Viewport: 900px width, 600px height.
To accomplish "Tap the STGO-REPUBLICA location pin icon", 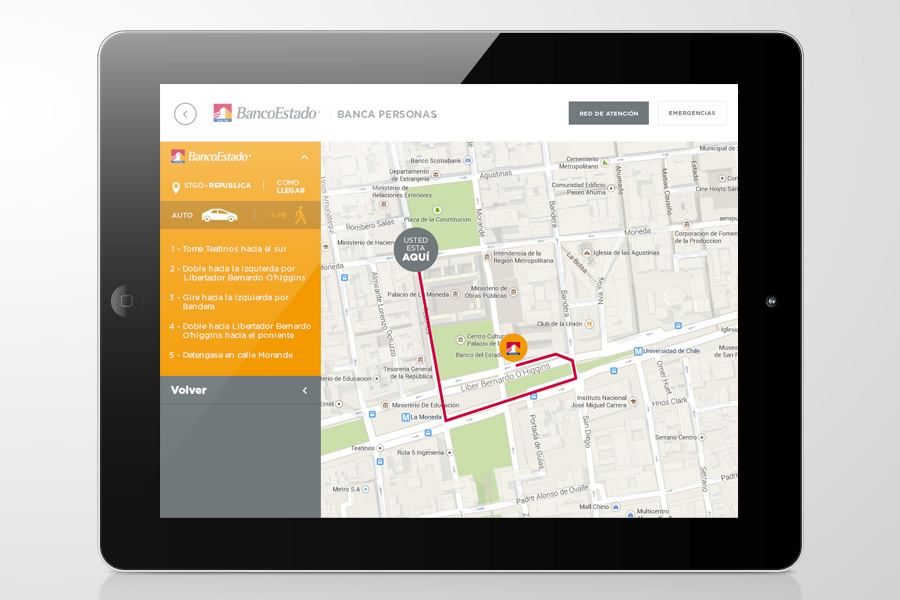I will pyautogui.click(x=176, y=187).
